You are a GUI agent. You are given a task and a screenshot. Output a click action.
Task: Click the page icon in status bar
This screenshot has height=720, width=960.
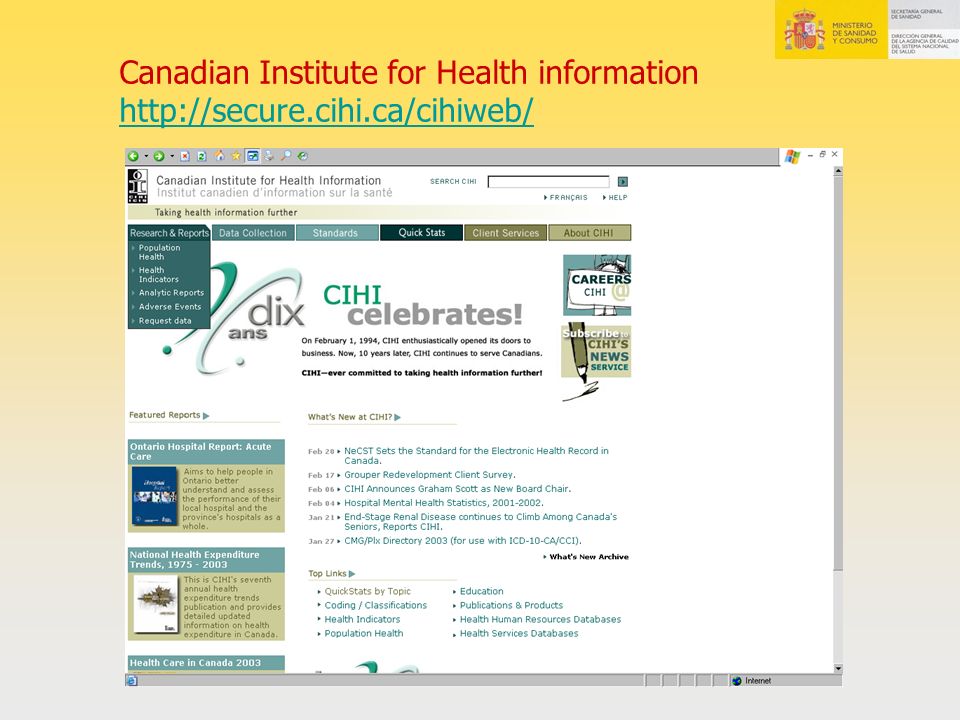[x=132, y=680]
